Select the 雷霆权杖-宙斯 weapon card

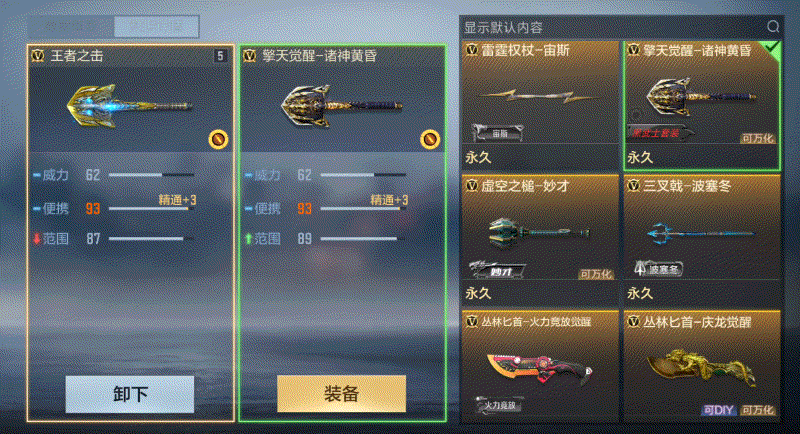coord(540,106)
